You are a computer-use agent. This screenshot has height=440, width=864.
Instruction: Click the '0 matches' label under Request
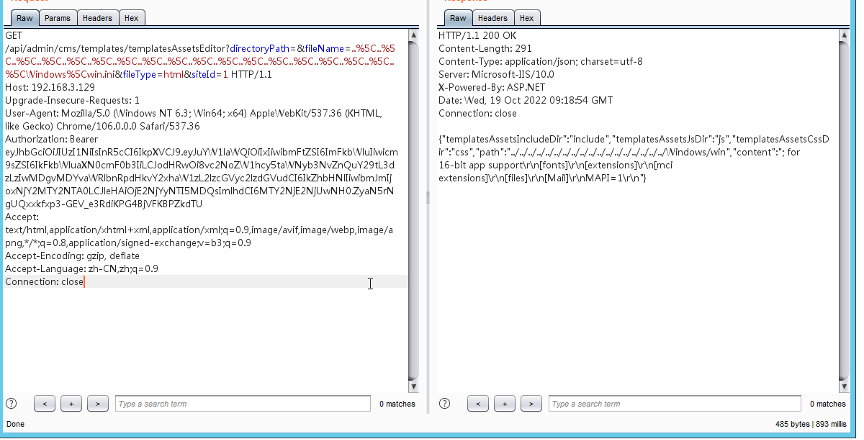click(x=397, y=404)
